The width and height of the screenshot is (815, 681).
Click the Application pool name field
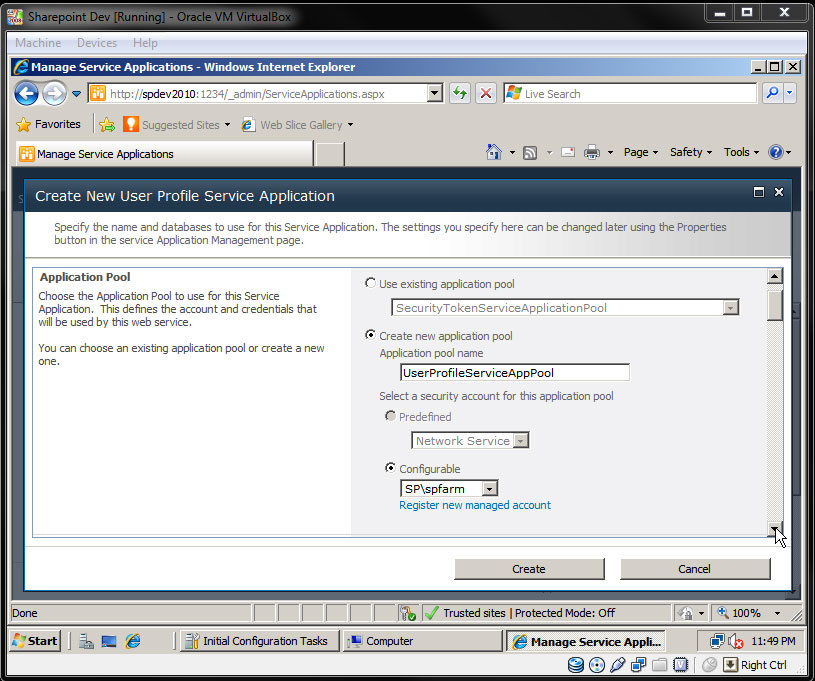(x=515, y=373)
